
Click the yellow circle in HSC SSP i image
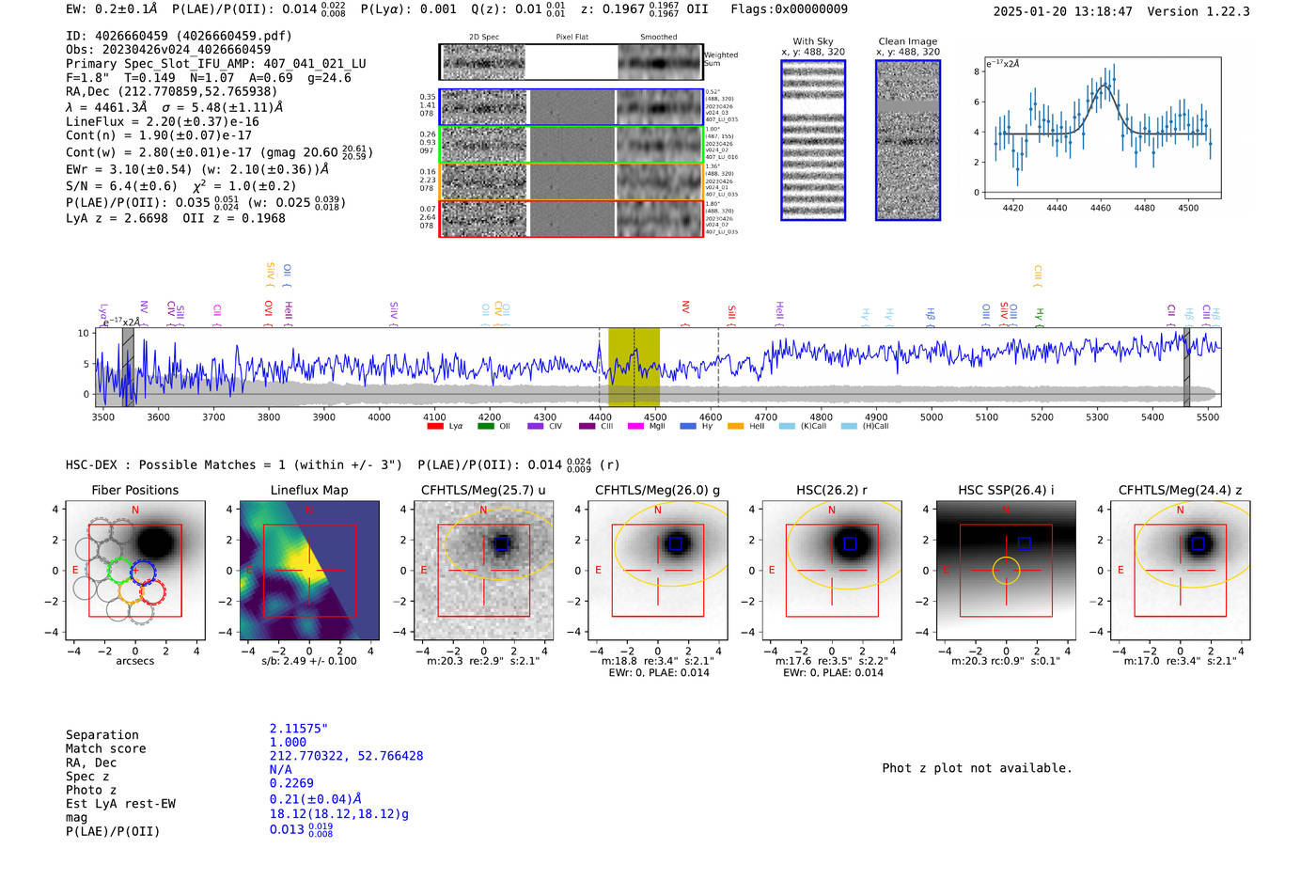pyautogui.click(x=1006, y=570)
